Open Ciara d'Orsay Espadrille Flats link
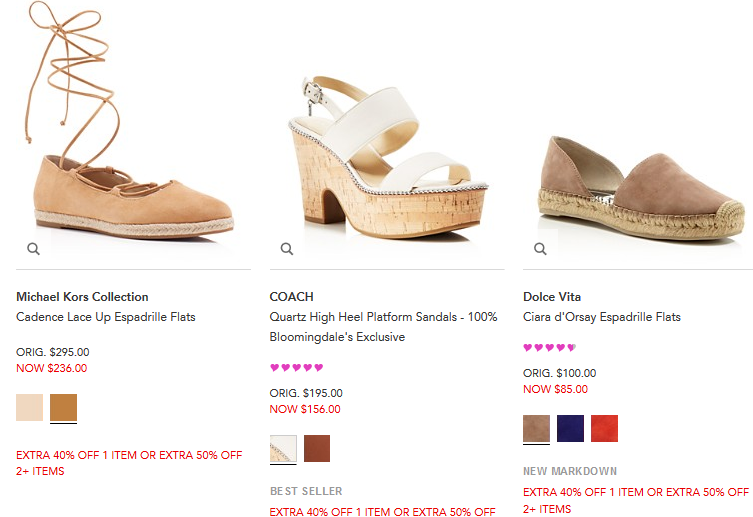The height and width of the screenshot is (517, 753). click(601, 317)
